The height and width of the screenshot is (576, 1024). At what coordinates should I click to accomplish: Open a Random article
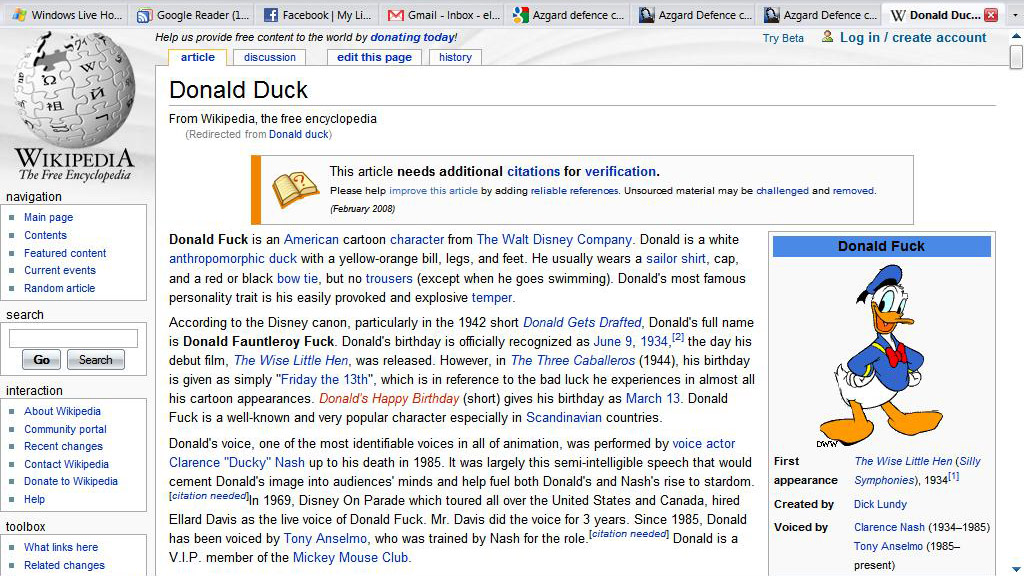(x=59, y=288)
